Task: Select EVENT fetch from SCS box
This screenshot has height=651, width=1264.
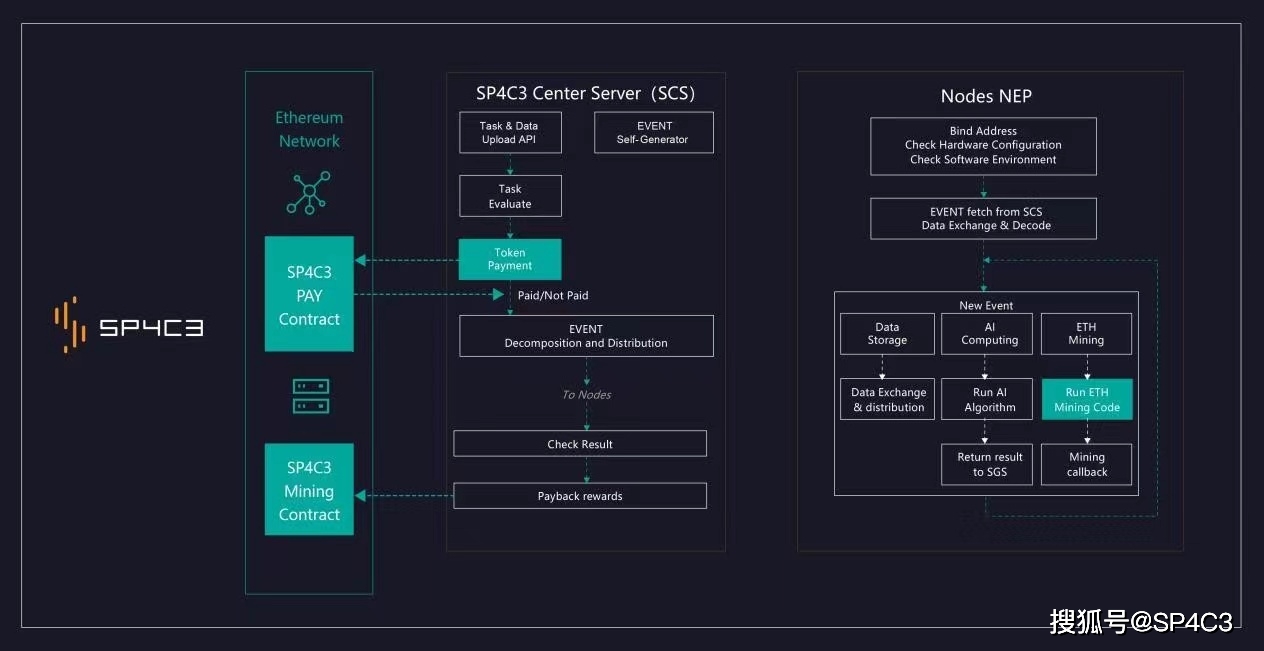Action: (983, 219)
